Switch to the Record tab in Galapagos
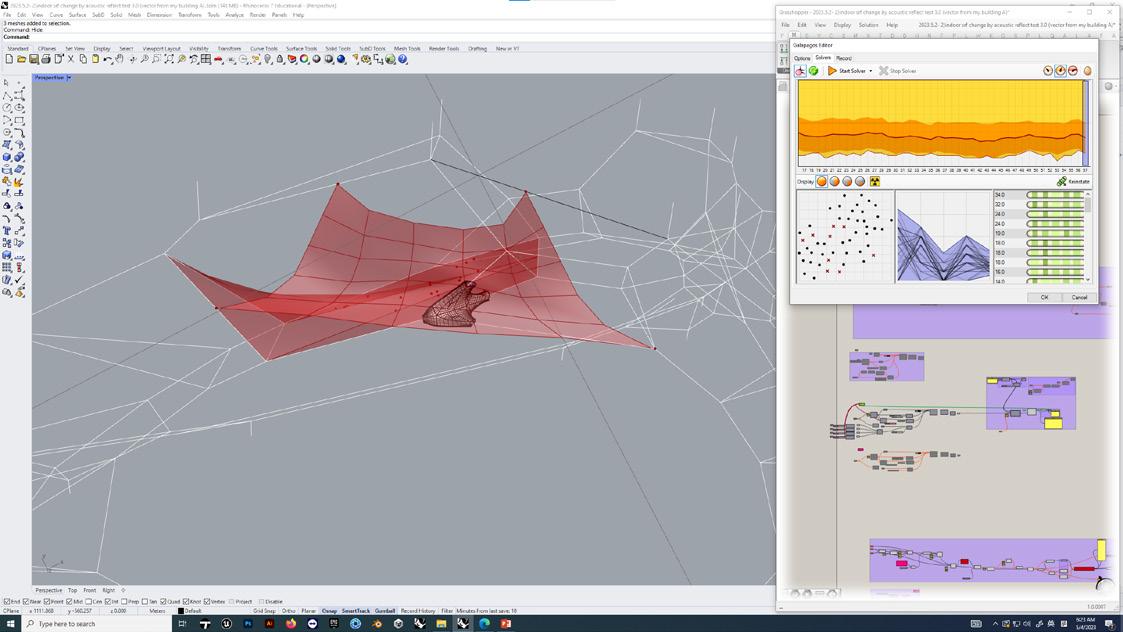This screenshot has height=632, width=1123. [844, 58]
